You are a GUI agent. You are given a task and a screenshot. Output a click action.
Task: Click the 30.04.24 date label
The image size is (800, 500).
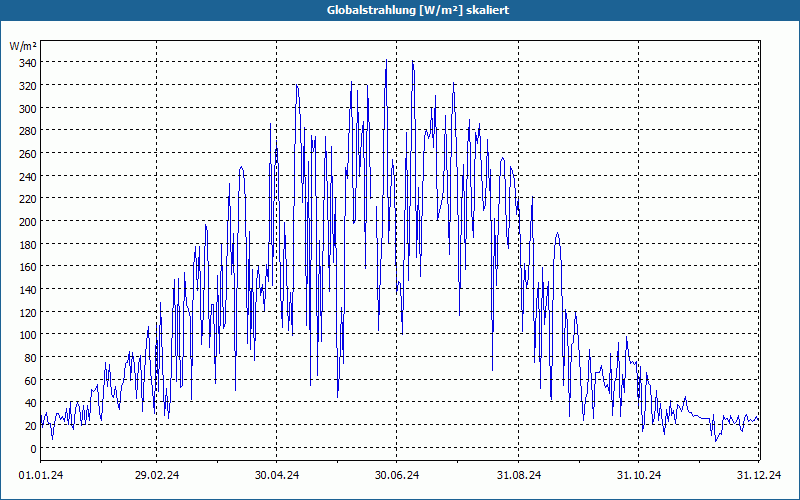coord(277,475)
